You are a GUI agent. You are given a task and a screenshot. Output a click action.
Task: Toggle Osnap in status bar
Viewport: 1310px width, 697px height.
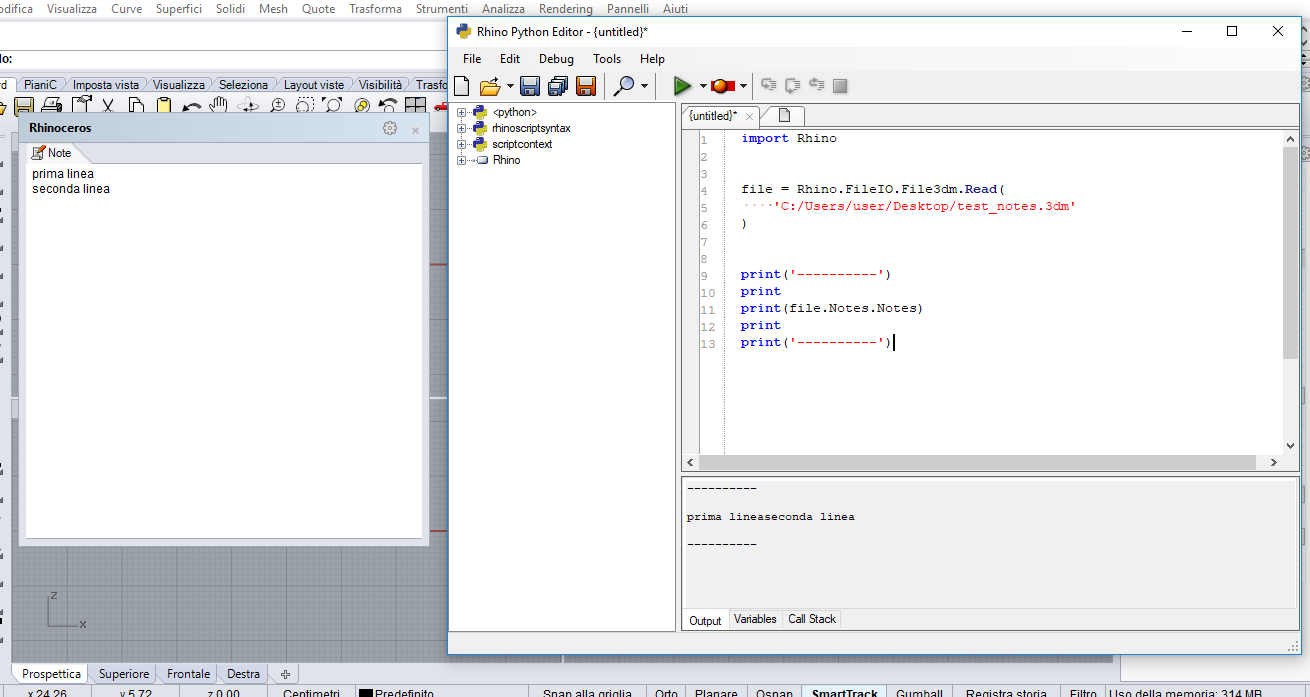775,693
